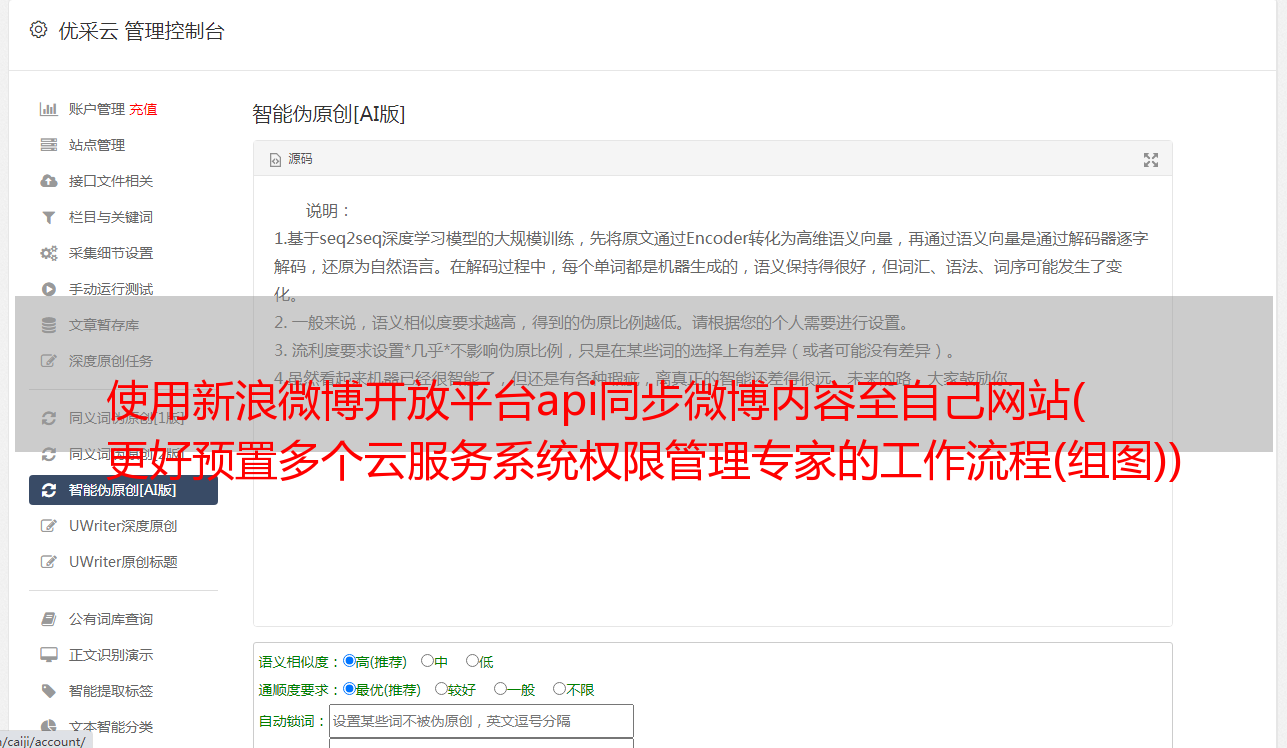Open the 智能伪原创[AI版] menu item
The width and height of the screenshot is (1287, 748).
(123, 490)
